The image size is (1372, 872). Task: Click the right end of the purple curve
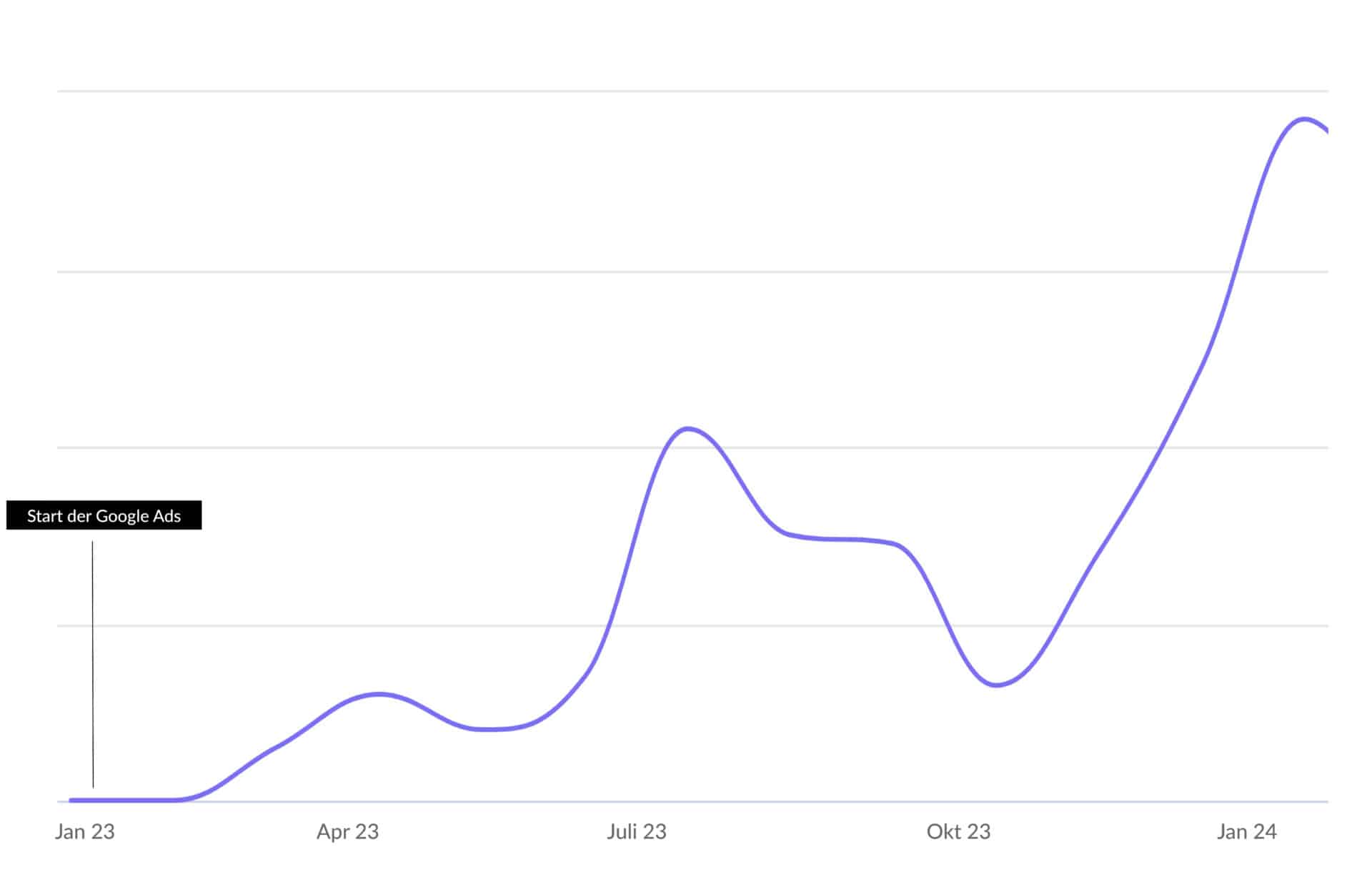click(1326, 129)
